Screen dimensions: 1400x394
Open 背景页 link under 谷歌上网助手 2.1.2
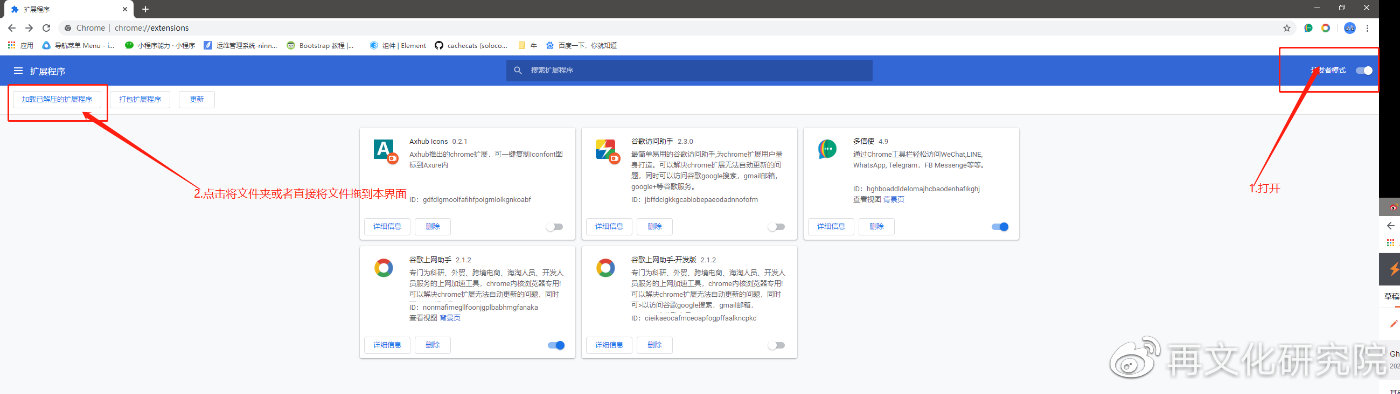point(451,317)
